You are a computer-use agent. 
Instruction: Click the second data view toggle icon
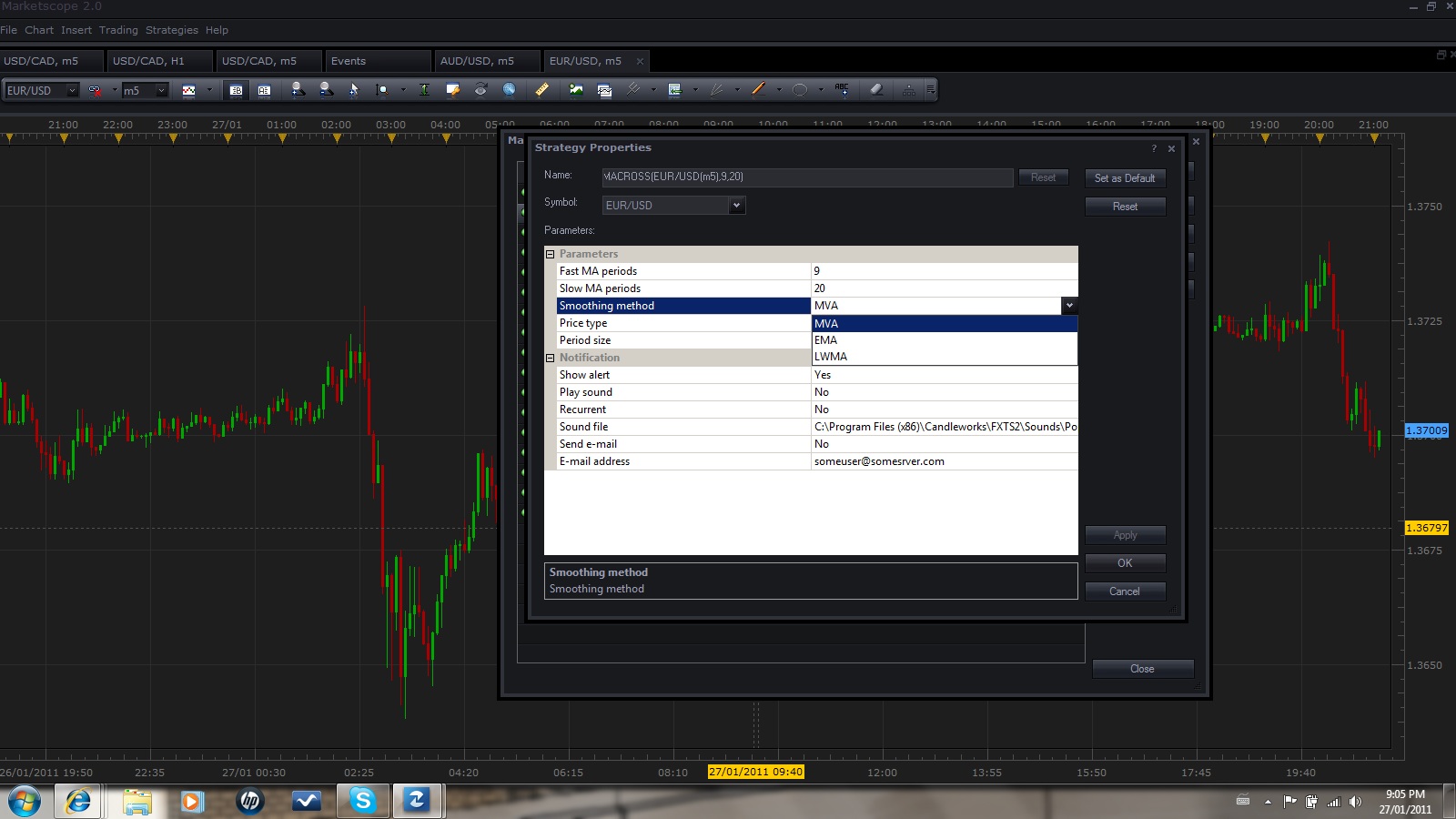[x=264, y=90]
